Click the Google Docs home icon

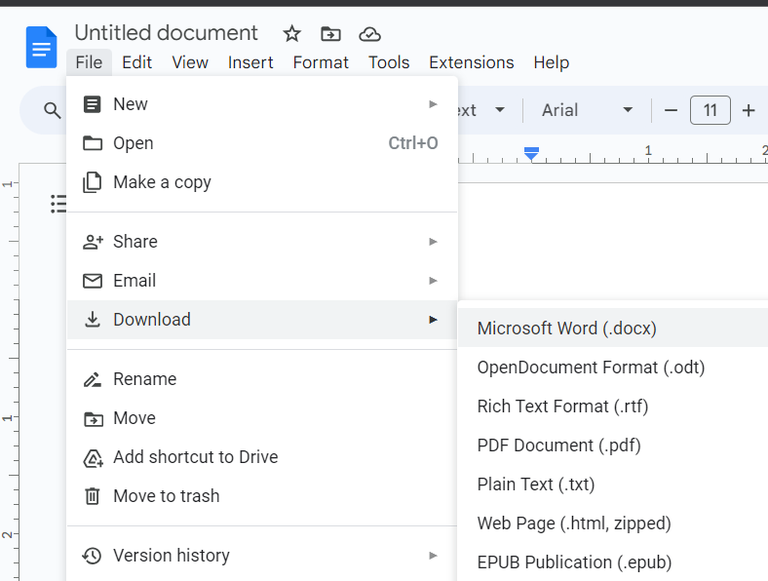click(41, 47)
